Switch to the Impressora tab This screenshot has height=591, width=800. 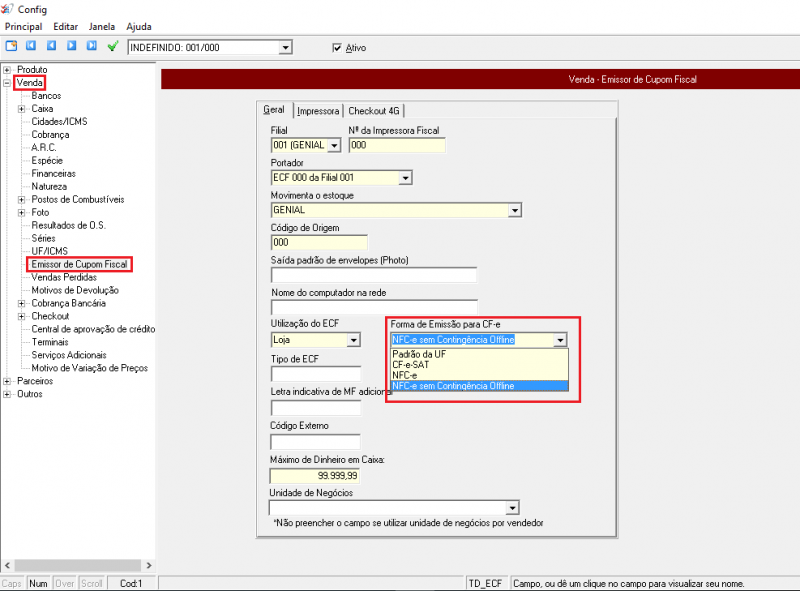click(x=318, y=111)
